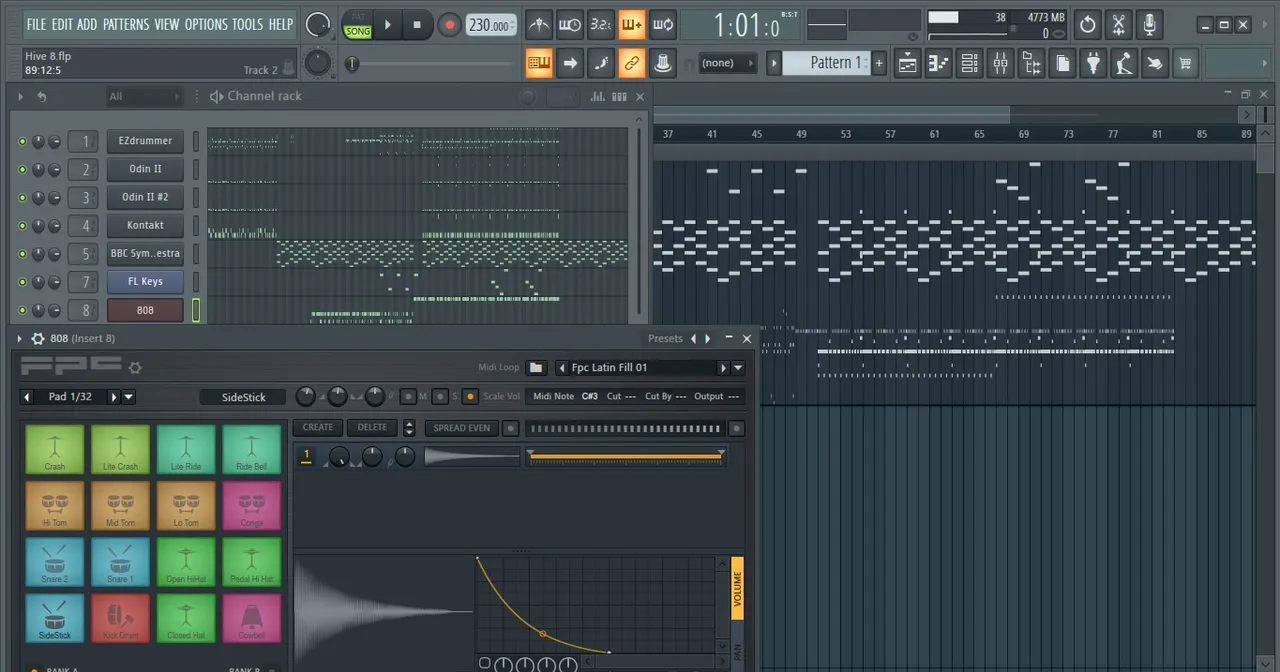Select the BBC Sym..estra channel button

tap(145, 254)
